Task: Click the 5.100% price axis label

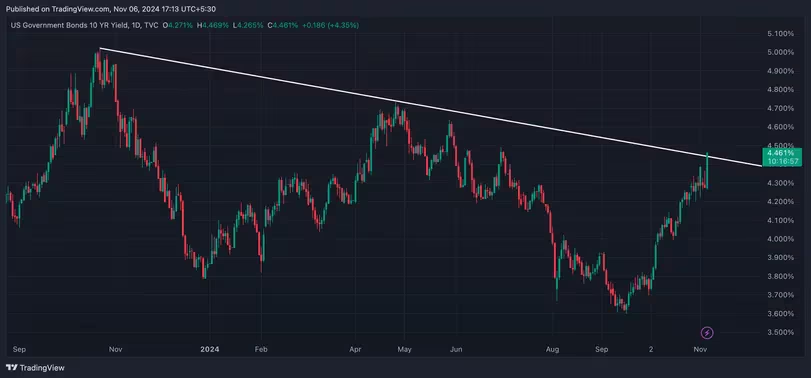Action: (779, 34)
